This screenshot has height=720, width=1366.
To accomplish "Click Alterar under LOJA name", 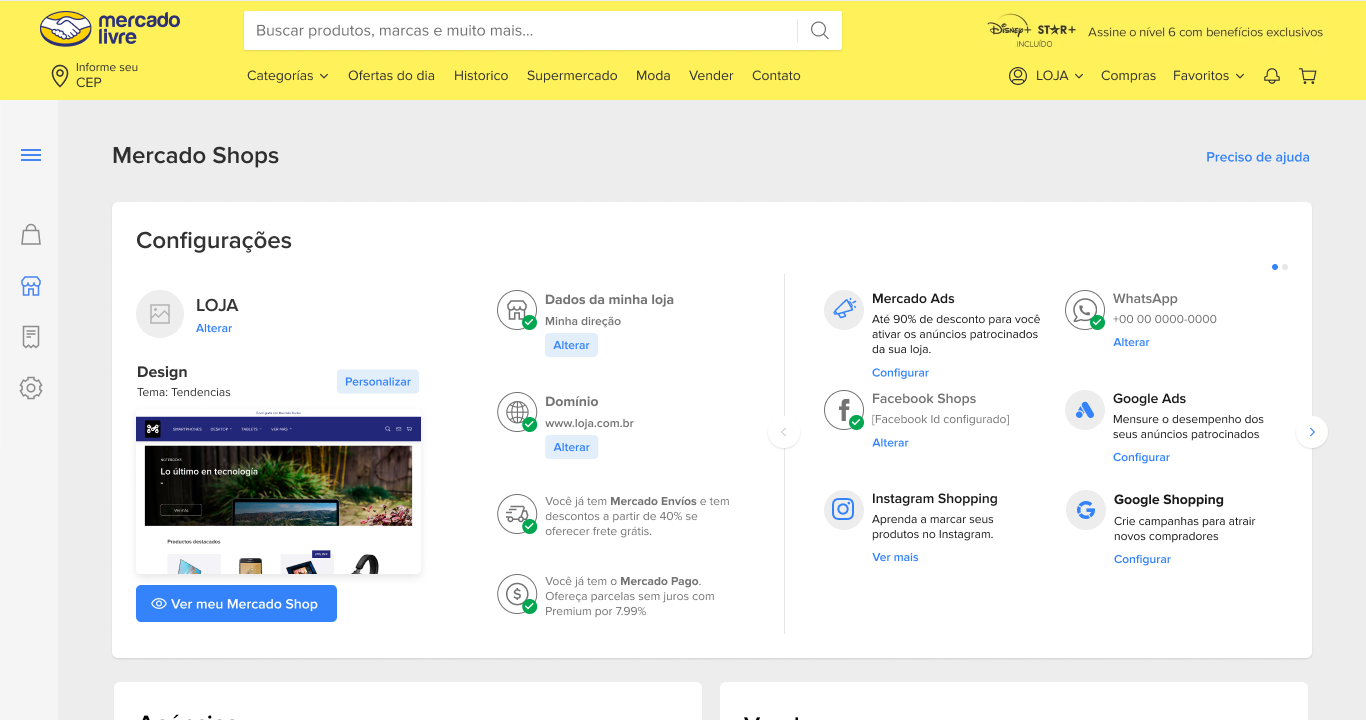I will pos(214,328).
